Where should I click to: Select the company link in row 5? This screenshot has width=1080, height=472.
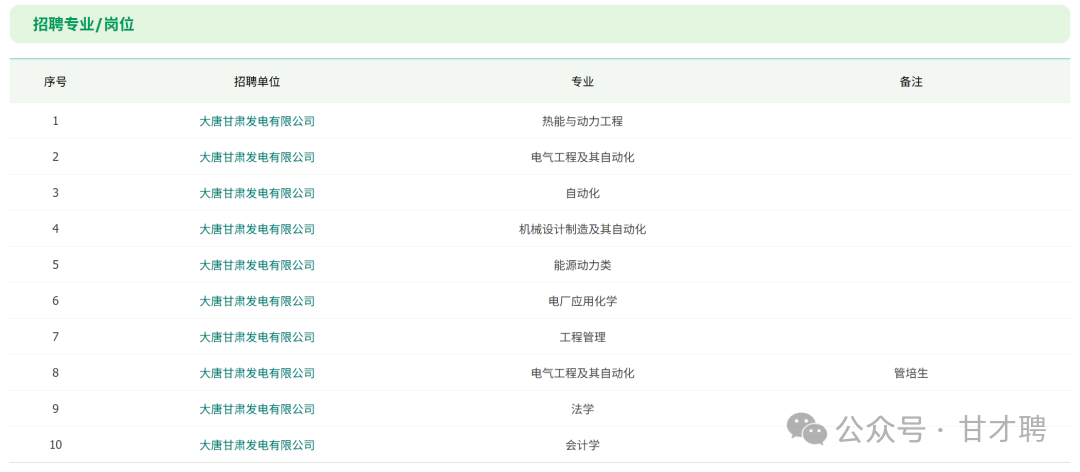257,265
